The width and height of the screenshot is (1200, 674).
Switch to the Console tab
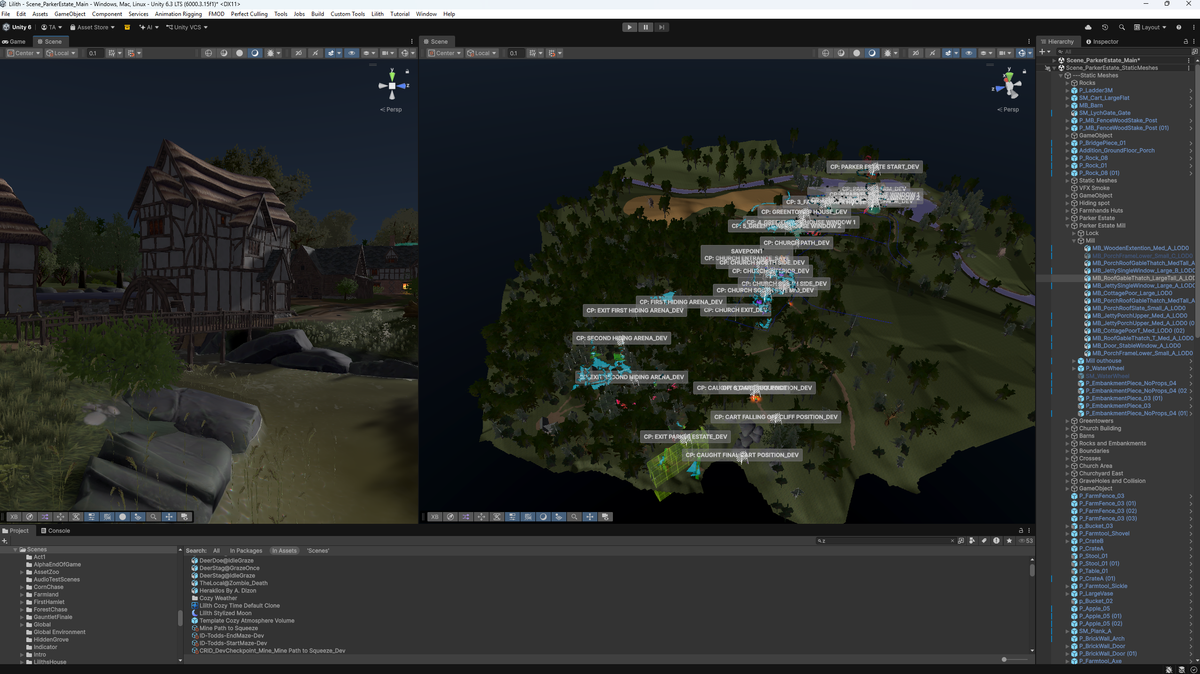pos(55,530)
